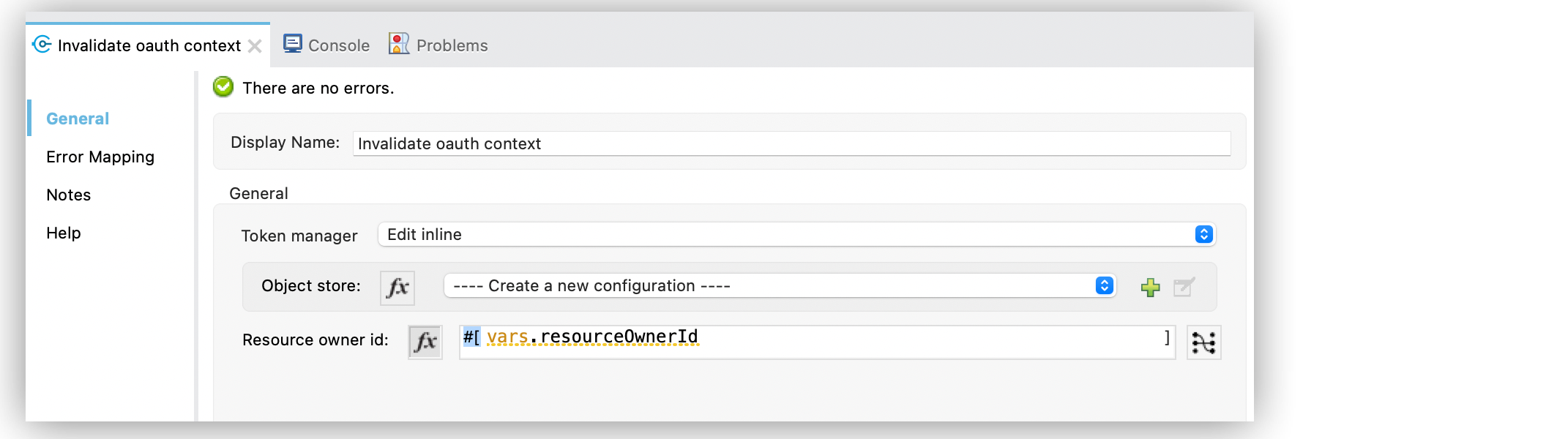The height and width of the screenshot is (439, 1568).
Task: Click the OAuth icon on the editor tab
Action: point(42,45)
